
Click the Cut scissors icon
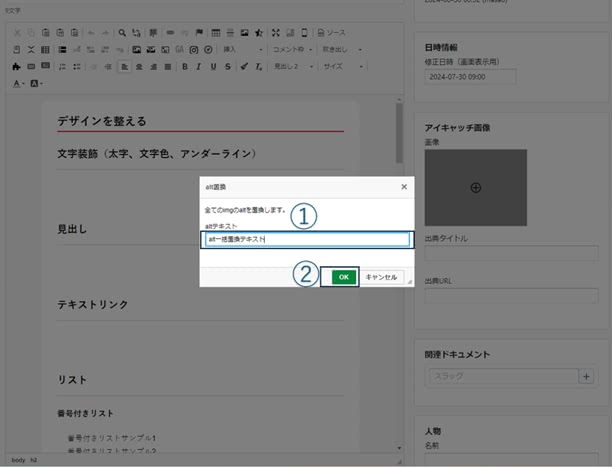tap(17, 33)
